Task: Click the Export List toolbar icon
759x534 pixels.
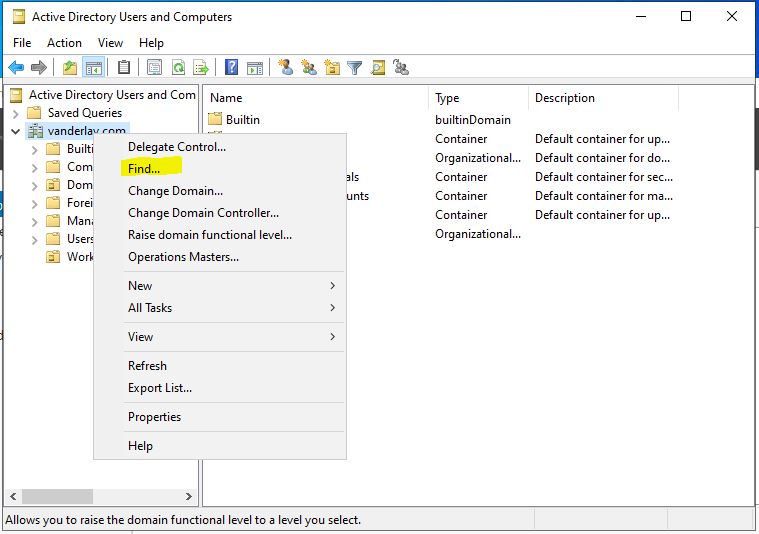Action: tap(201, 67)
